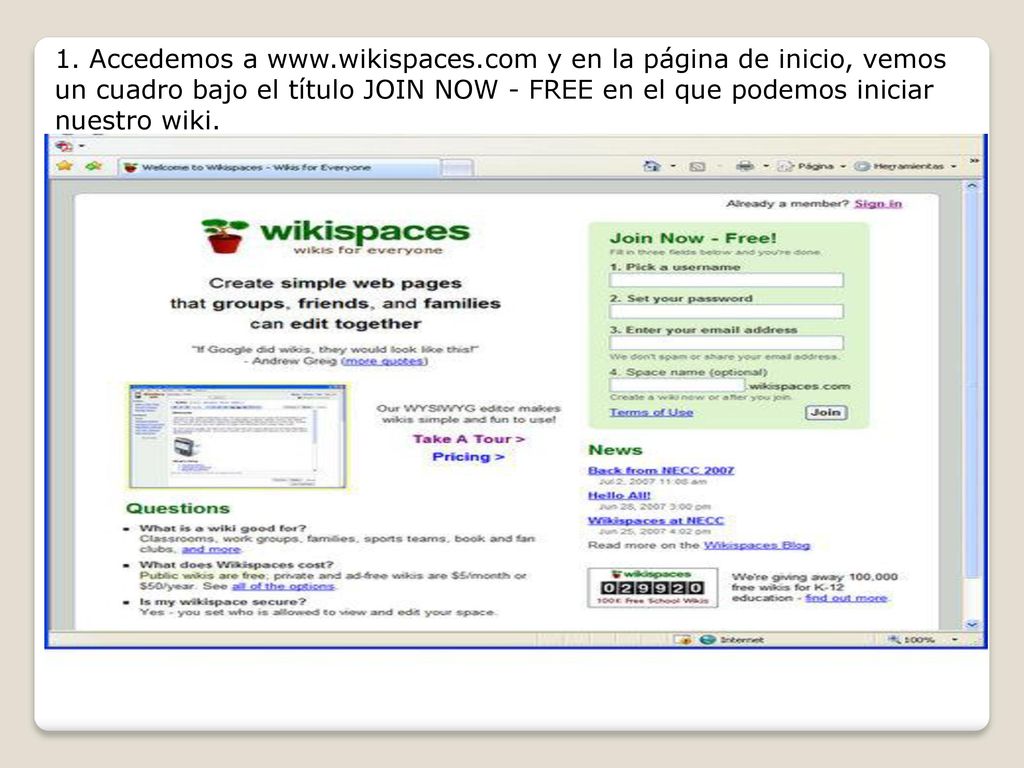Click the 'Join Now - Free!' heading

pos(693,238)
